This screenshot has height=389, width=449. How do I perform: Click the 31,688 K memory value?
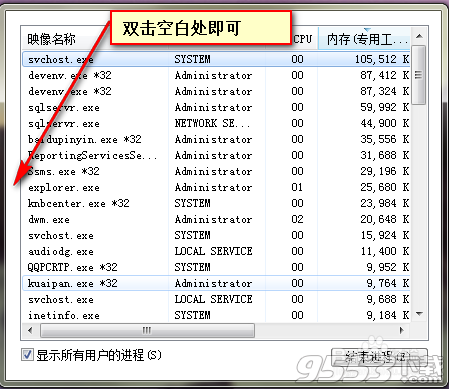click(x=385, y=155)
